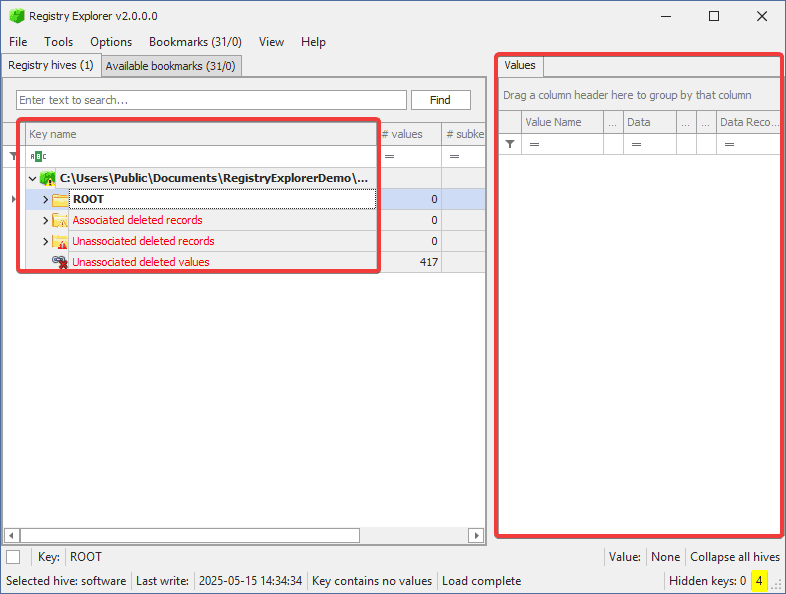The width and height of the screenshot is (786, 594).
Task: Click the equals operator under Data column
Action: click(x=637, y=144)
